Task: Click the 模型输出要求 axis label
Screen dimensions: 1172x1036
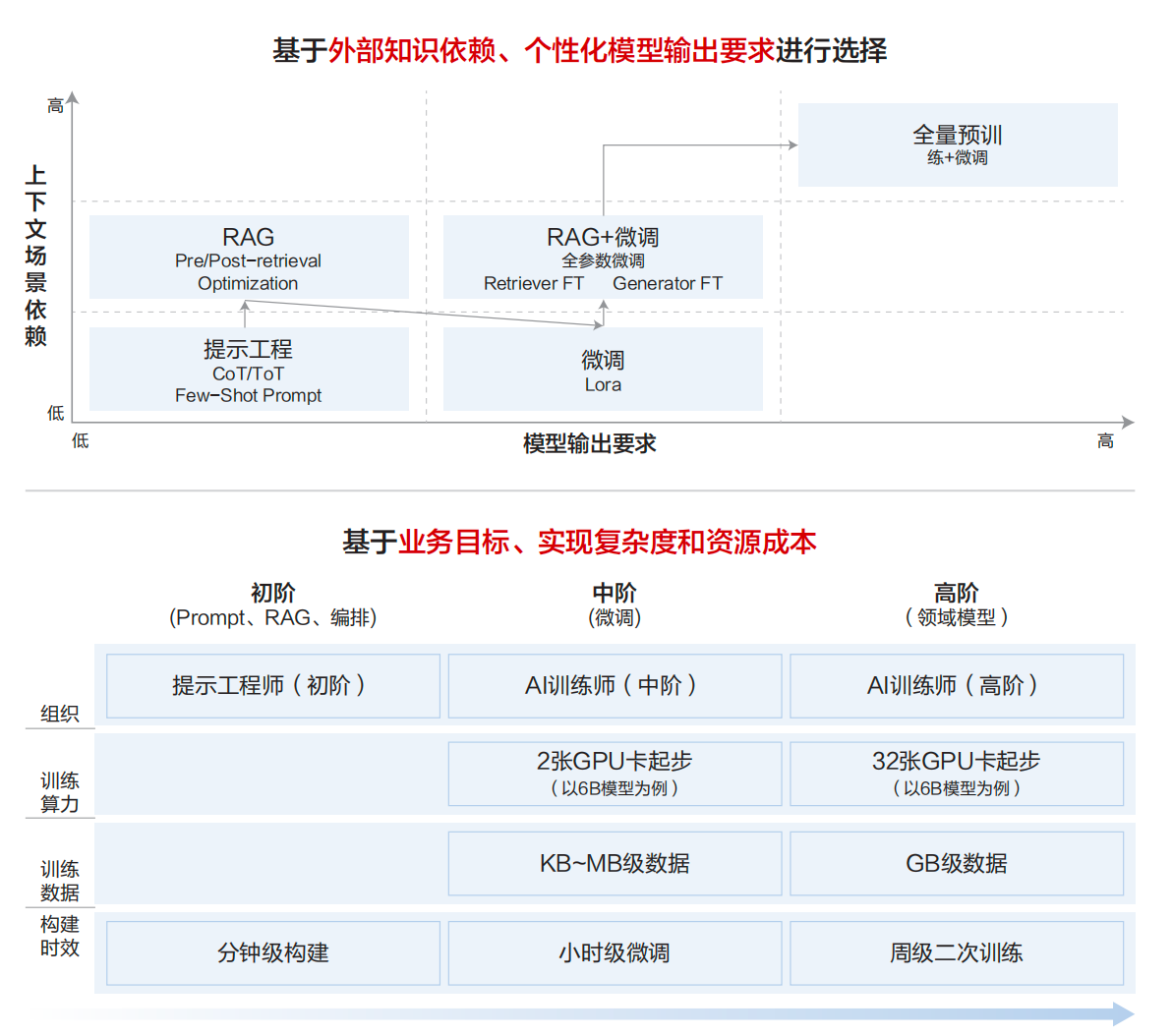Action: coord(589,443)
